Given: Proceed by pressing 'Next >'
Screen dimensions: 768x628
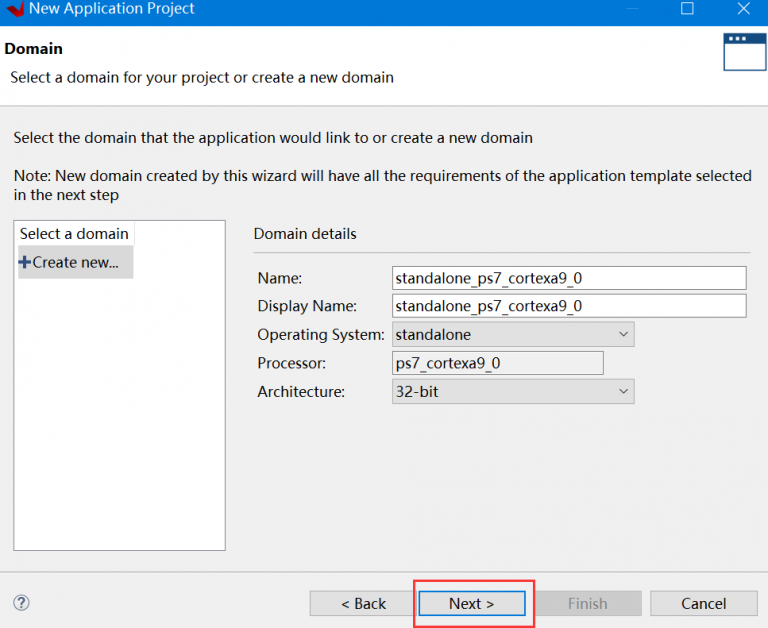Looking at the screenshot, I should [472, 603].
